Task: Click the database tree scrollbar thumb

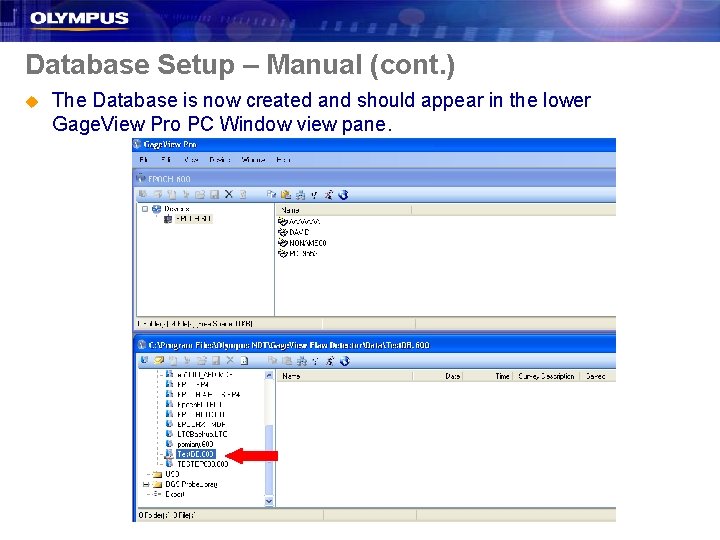Action: 269,459
